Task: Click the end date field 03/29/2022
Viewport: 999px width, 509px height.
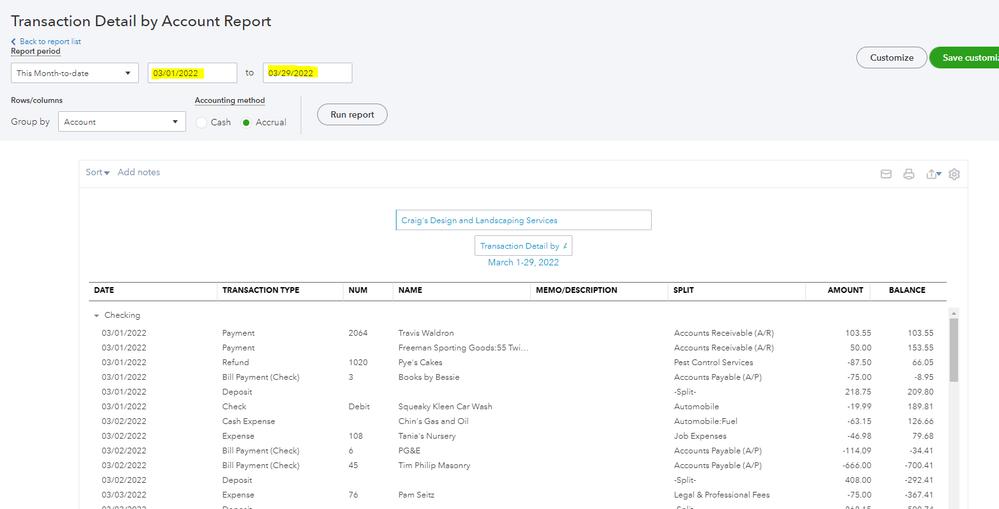Action: (307, 73)
